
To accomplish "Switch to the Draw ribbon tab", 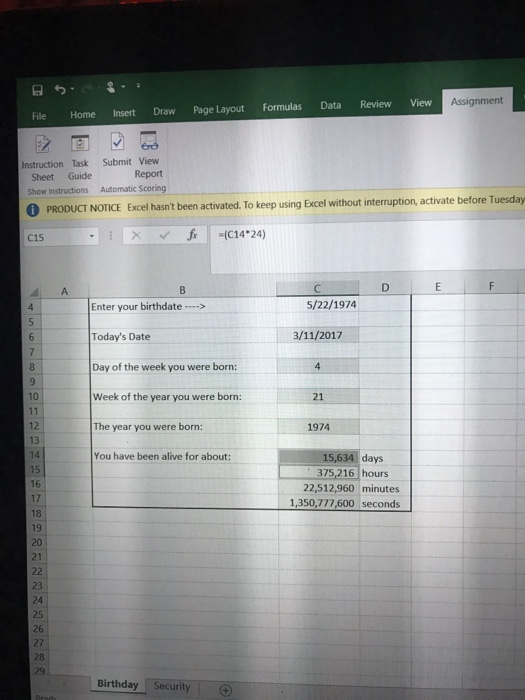I will tap(164, 111).
